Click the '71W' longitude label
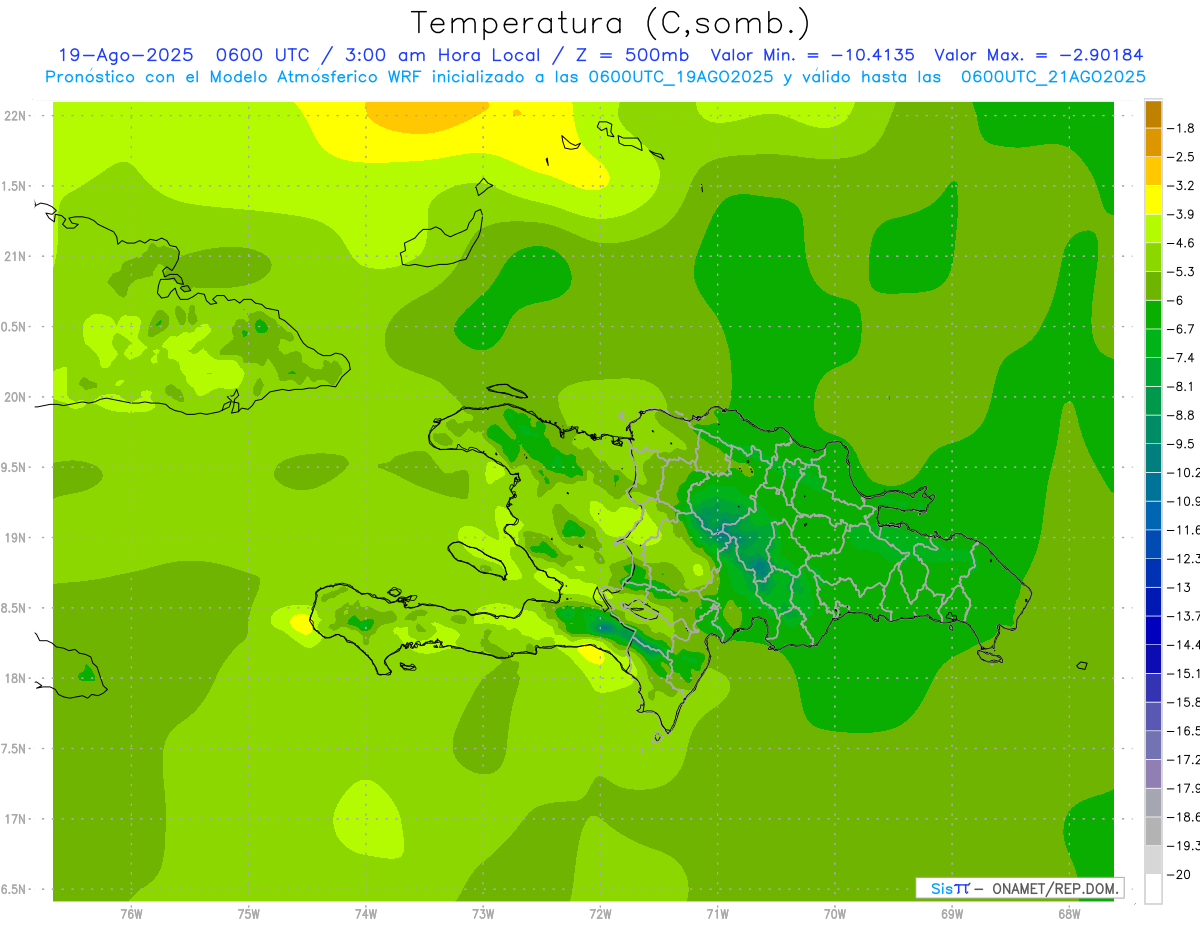This screenshot has width=1200, height=927. coord(717,914)
